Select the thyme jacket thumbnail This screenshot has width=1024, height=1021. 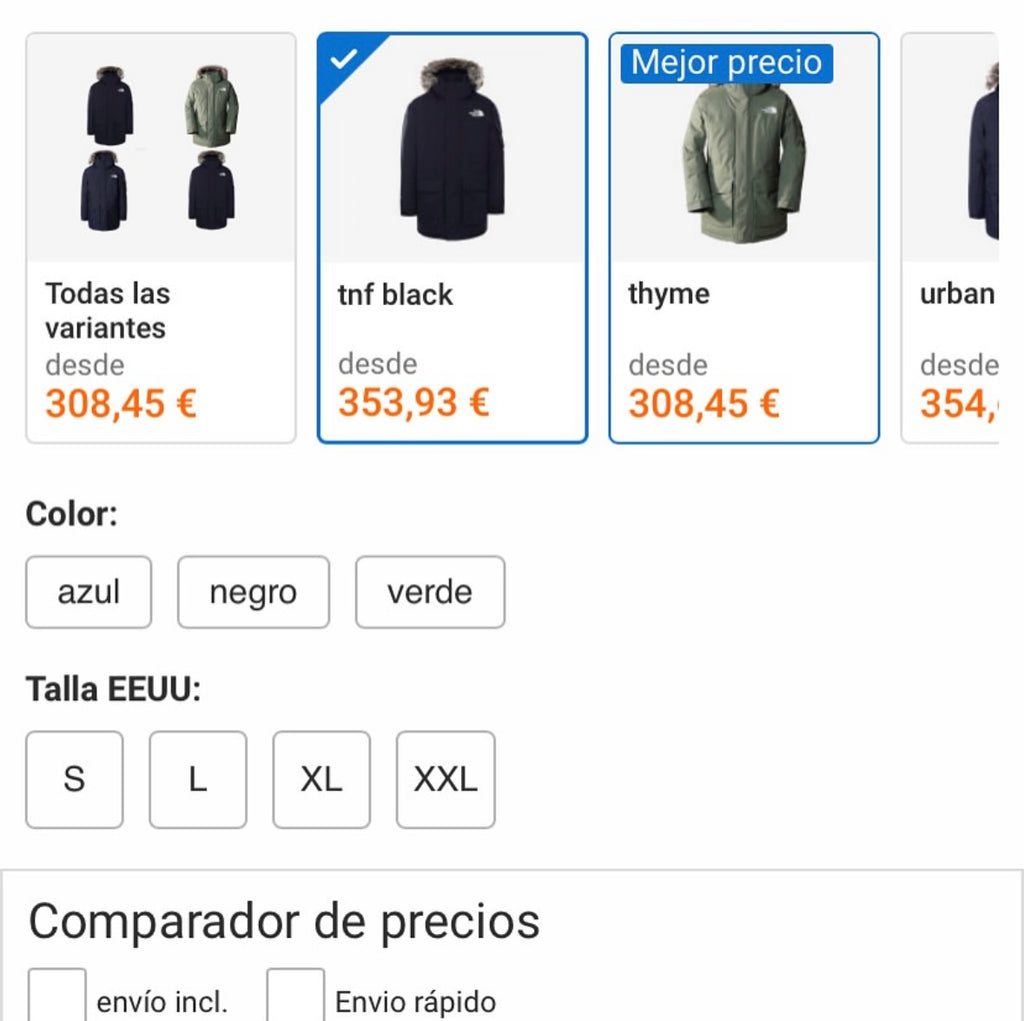click(744, 160)
